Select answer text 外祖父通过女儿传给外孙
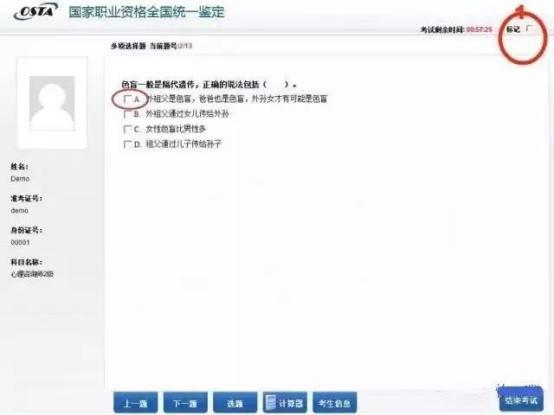This screenshot has height=415, width=554. (187, 114)
